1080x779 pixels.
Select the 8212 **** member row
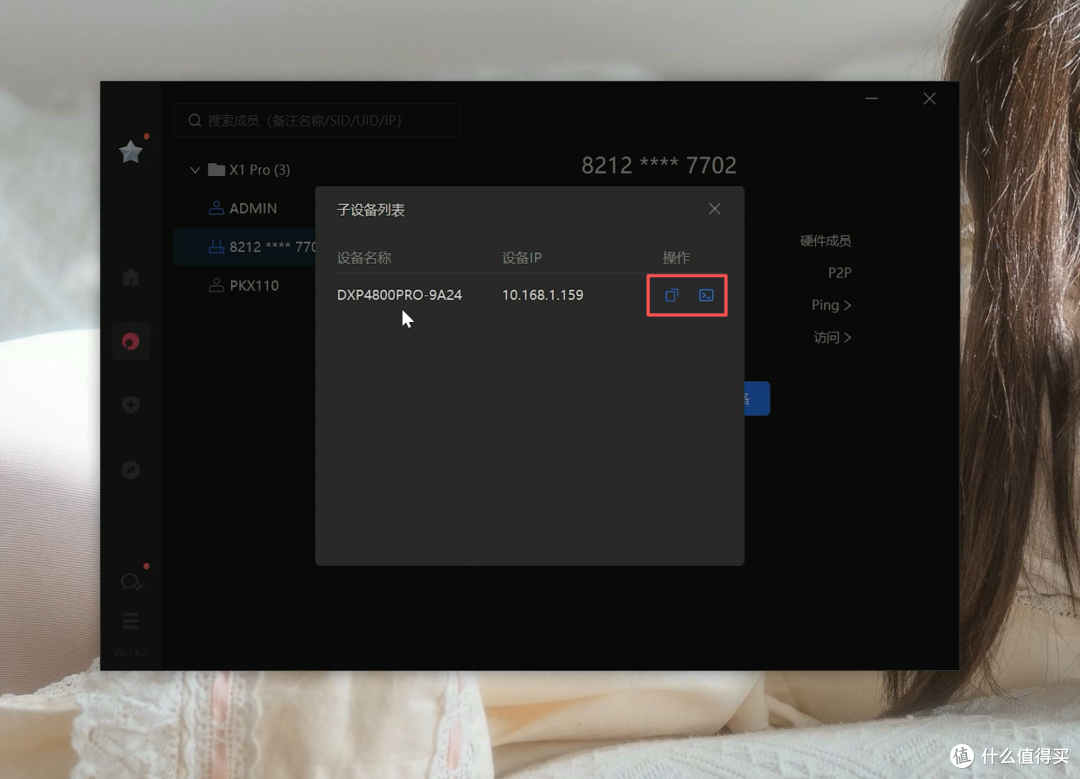(x=245, y=247)
